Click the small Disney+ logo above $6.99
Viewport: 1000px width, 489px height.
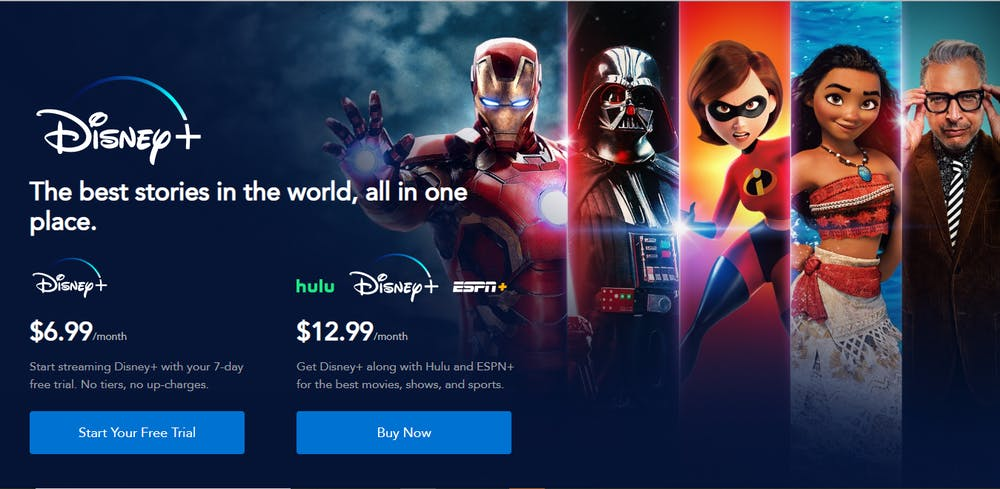(70, 278)
